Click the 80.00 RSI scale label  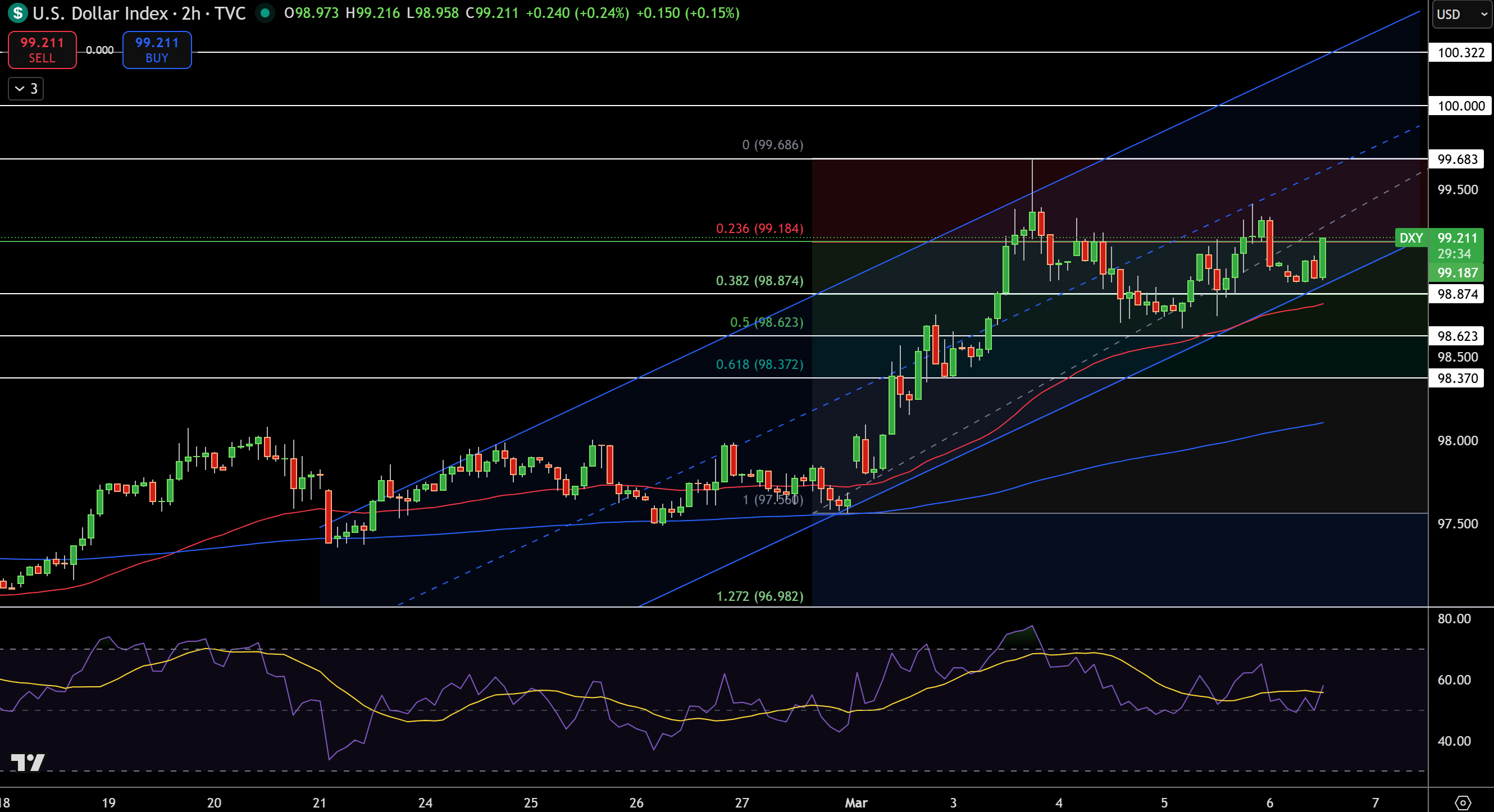point(1454,619)
